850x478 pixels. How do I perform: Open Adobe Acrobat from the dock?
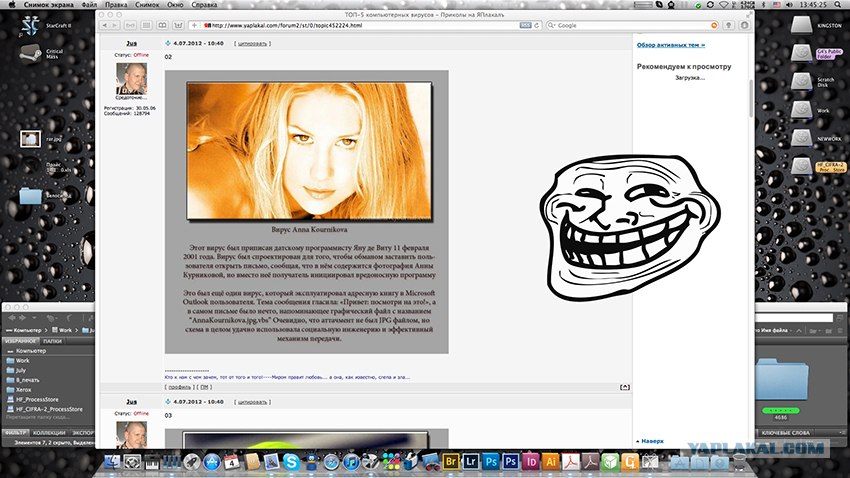coord(571,462)
